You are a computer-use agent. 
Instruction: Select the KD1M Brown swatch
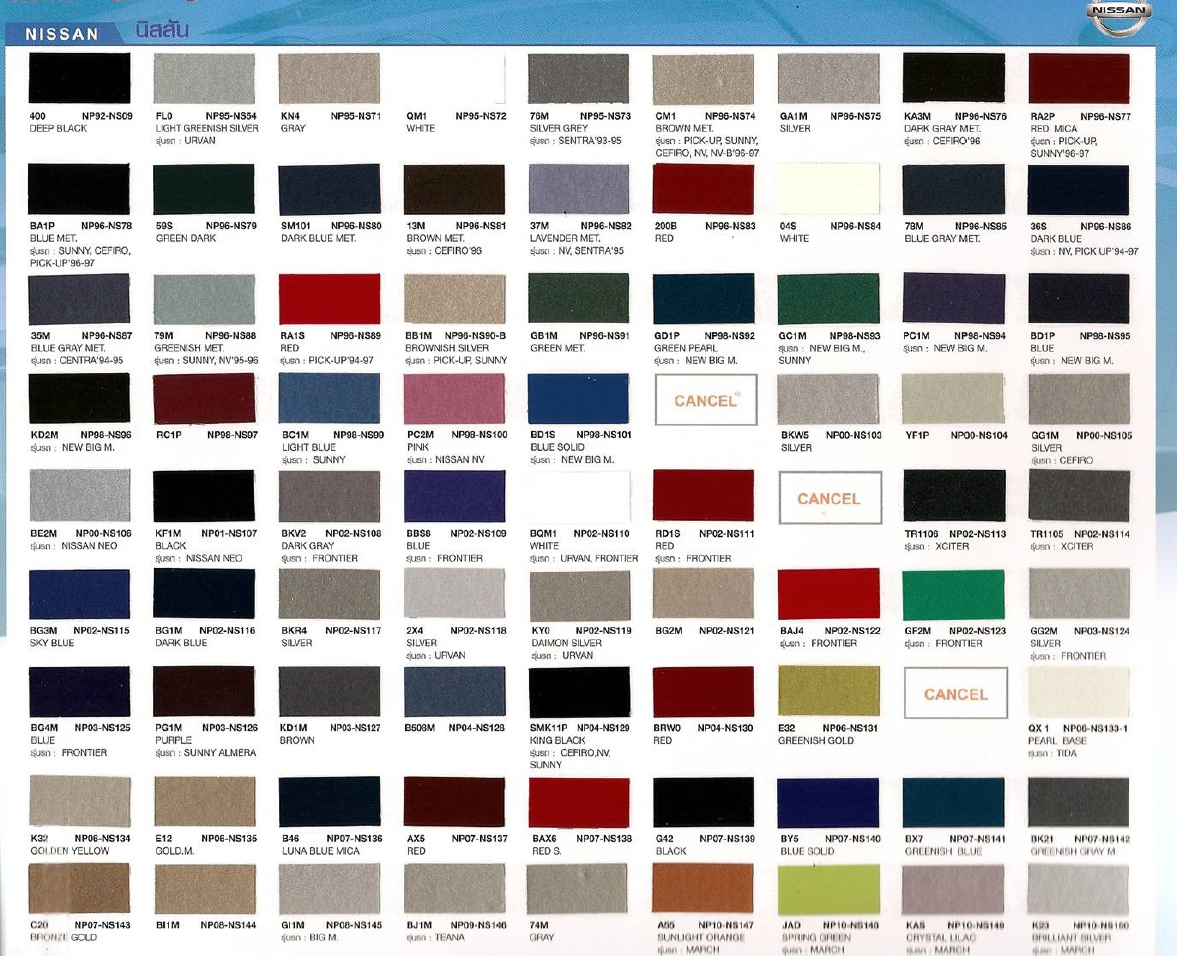point(330,691)
